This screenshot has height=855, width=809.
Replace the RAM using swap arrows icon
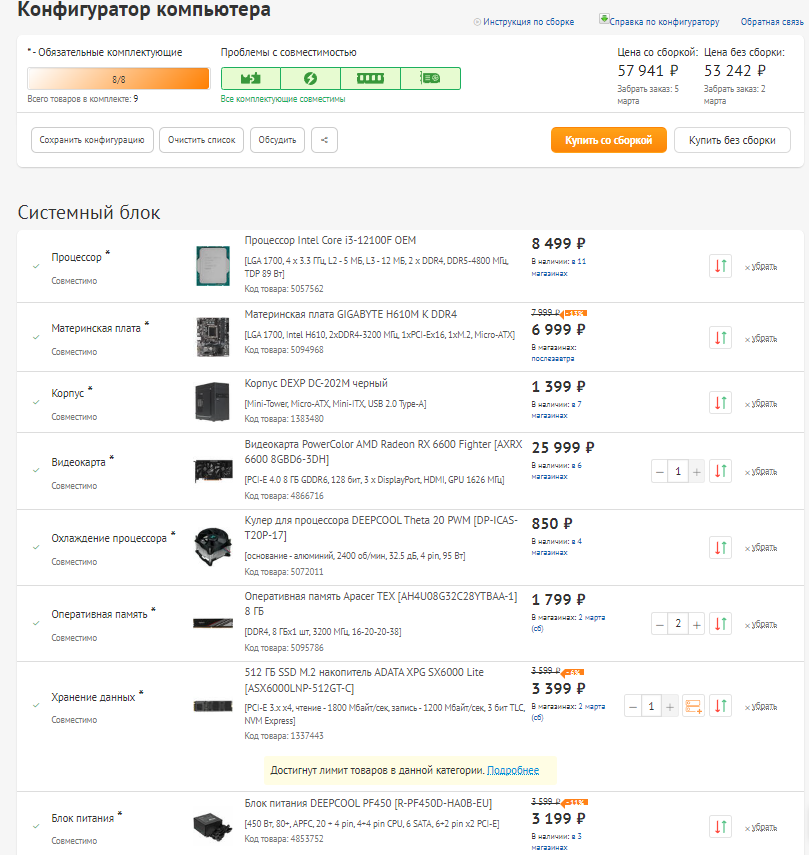[720, 624]
